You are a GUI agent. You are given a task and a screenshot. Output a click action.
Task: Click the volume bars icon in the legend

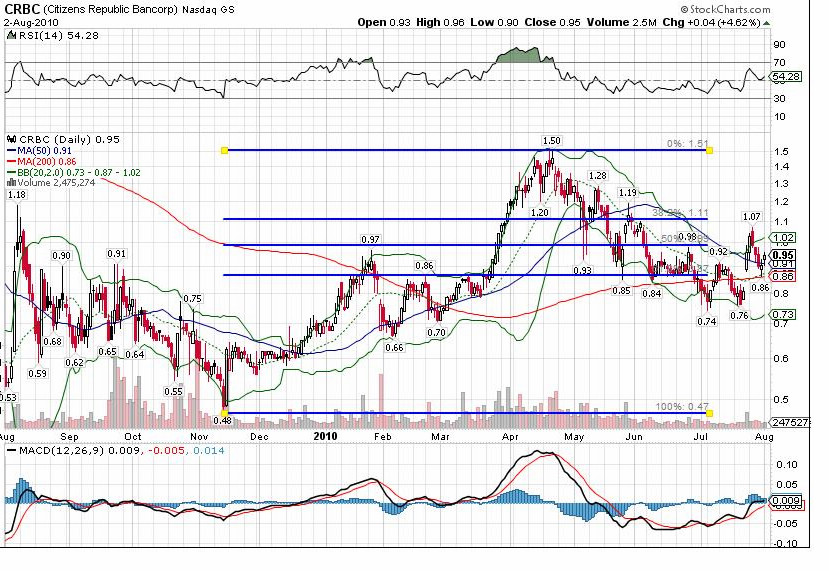(11, 183)
